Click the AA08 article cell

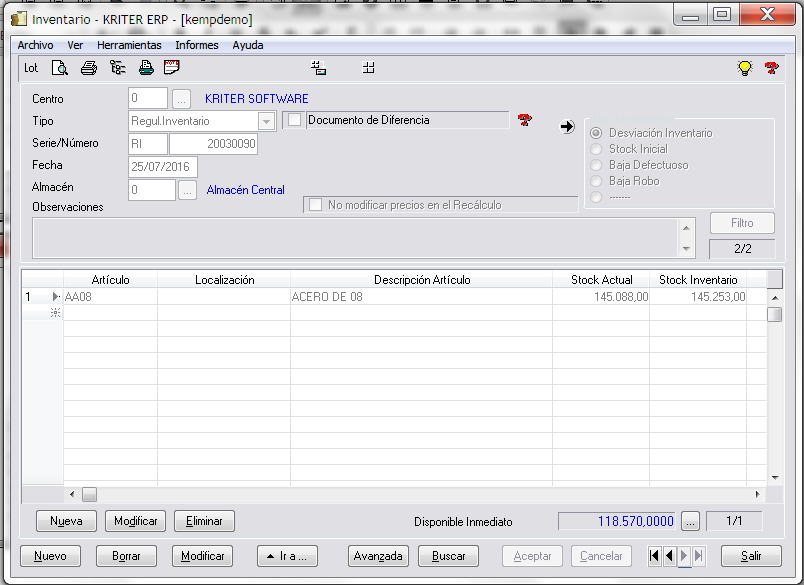click(110, 296)
